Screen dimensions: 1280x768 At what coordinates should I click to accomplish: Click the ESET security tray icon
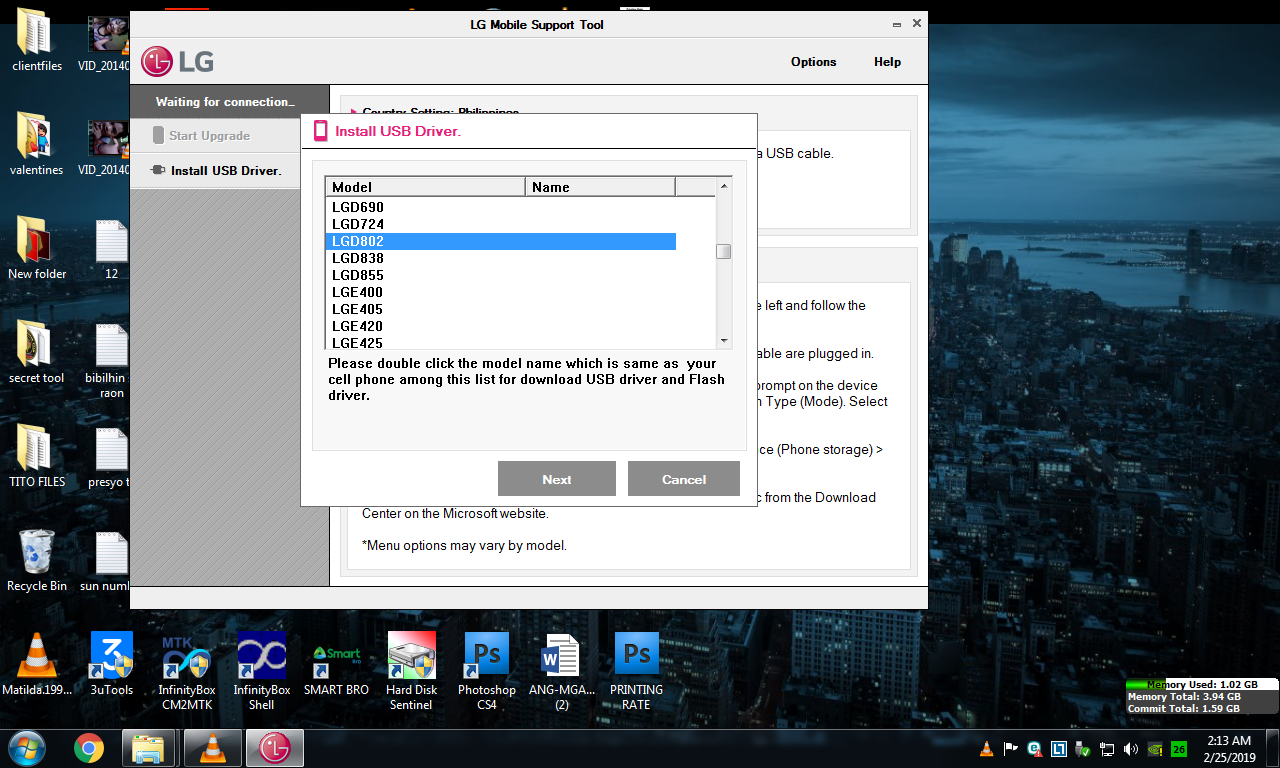pos(1034,748)
